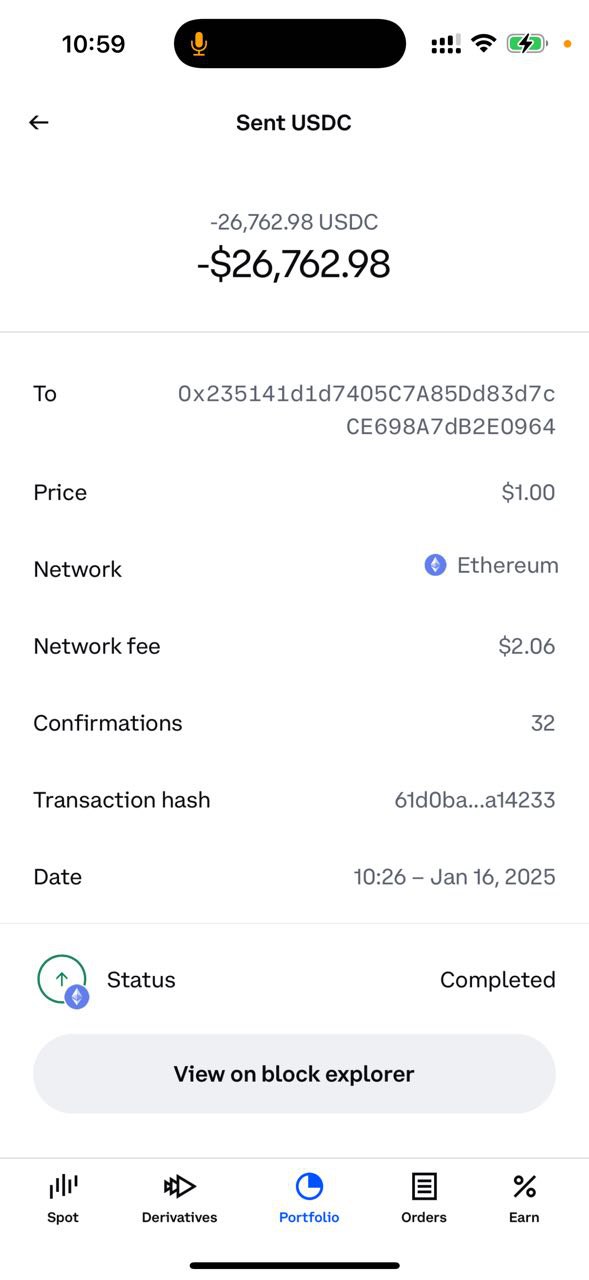
Task: Tap the Wi-Fi icon in status bar
Action: (x=484, y=44)
